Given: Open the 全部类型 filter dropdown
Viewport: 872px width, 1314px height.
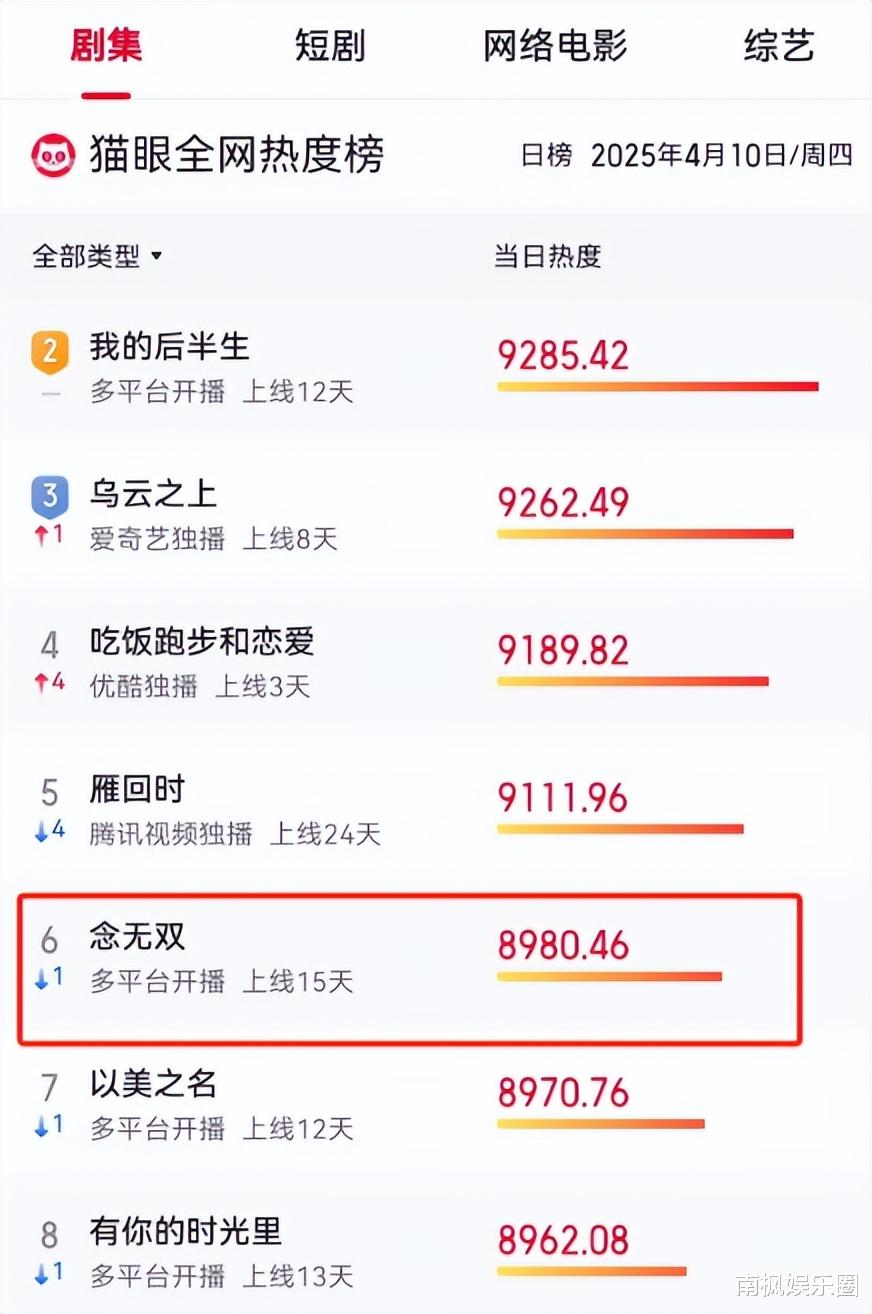Looking at the screenshot, I should 97,256.
